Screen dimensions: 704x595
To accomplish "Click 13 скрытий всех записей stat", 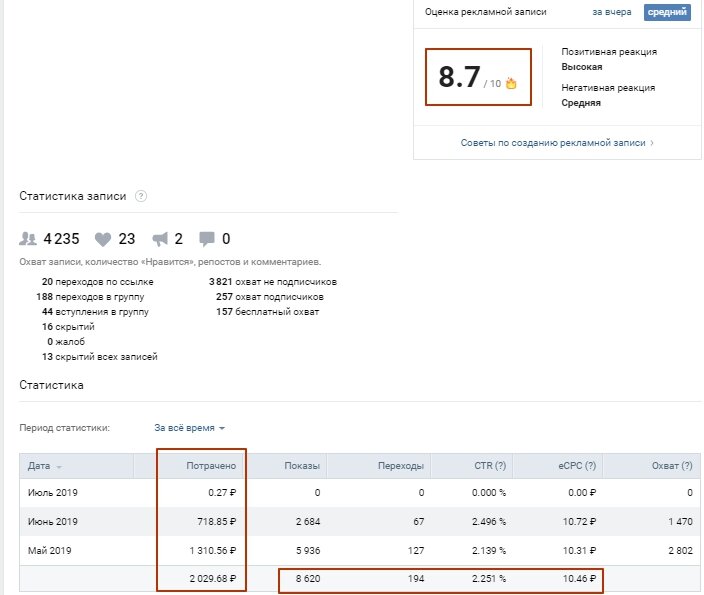I will 100,357.
